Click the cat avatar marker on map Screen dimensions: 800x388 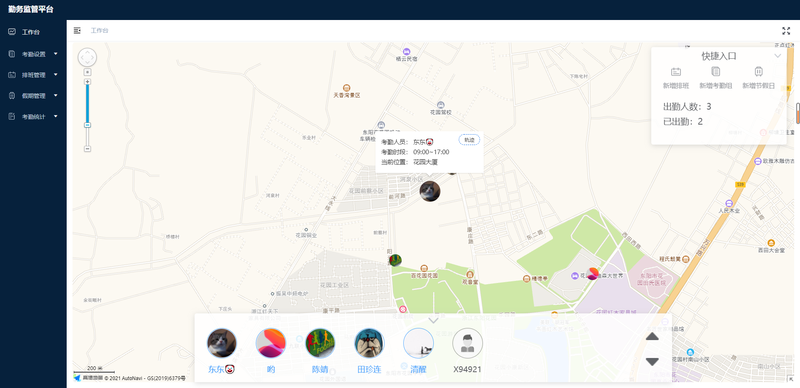(430, 191)
